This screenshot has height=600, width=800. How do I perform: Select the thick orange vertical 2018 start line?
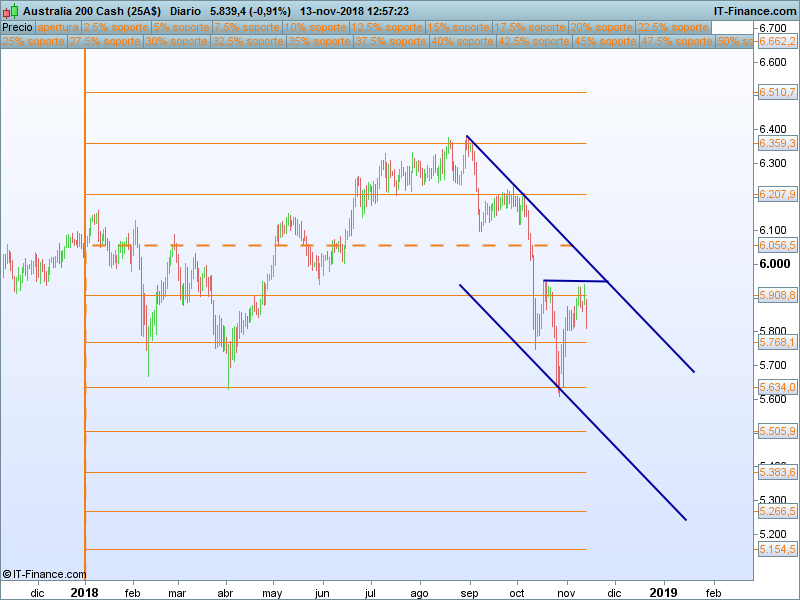click(85, 314)
